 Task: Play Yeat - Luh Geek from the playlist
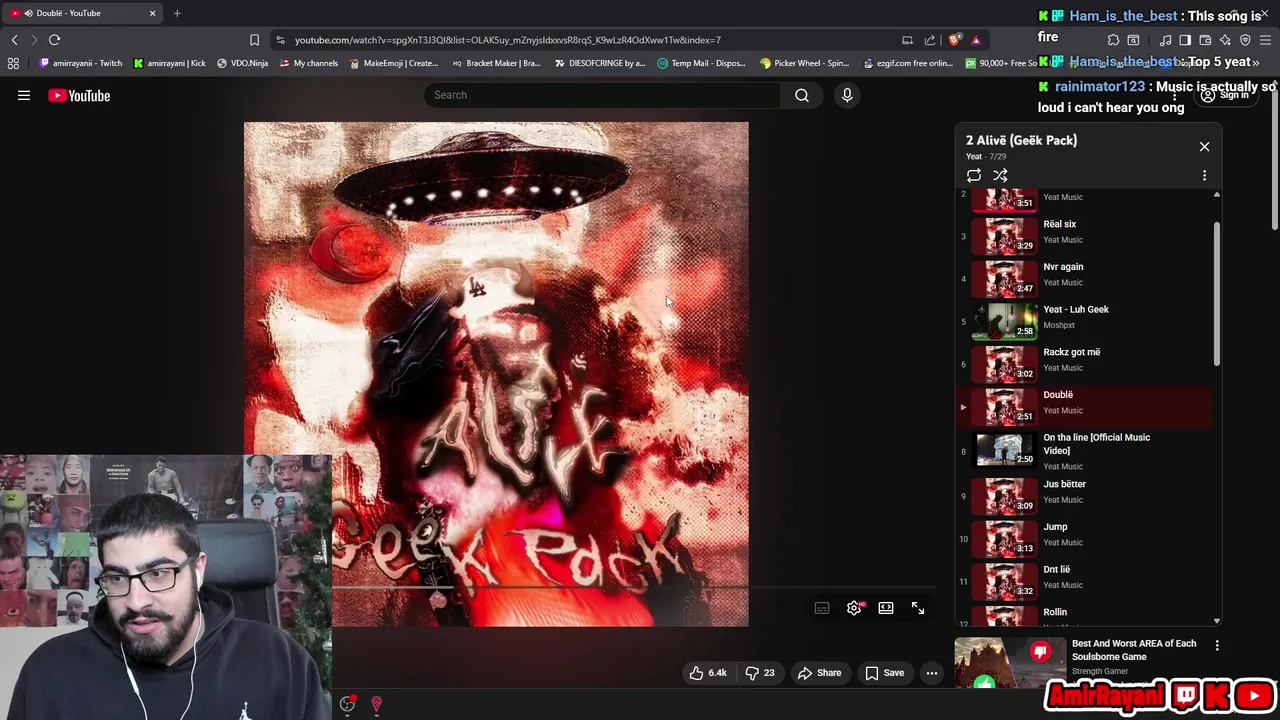point(1084,322)
